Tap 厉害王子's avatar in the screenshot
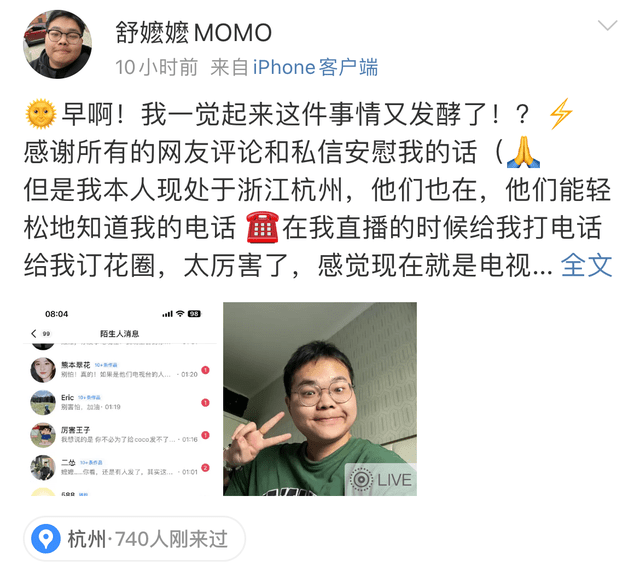Screen dimensions: 640x577 click(43, 435)
